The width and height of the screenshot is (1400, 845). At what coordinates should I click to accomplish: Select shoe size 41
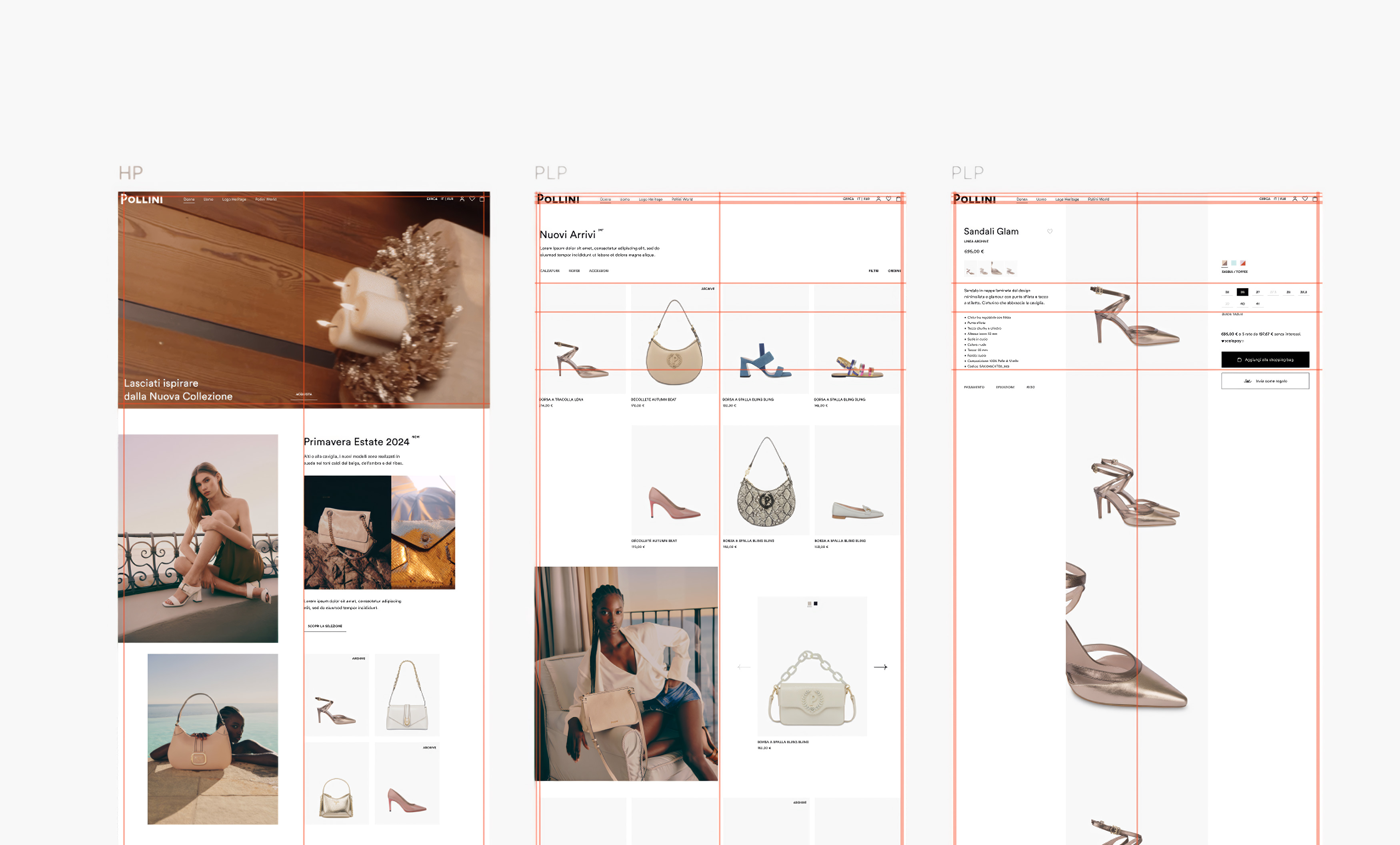[x=1257, y=304]
